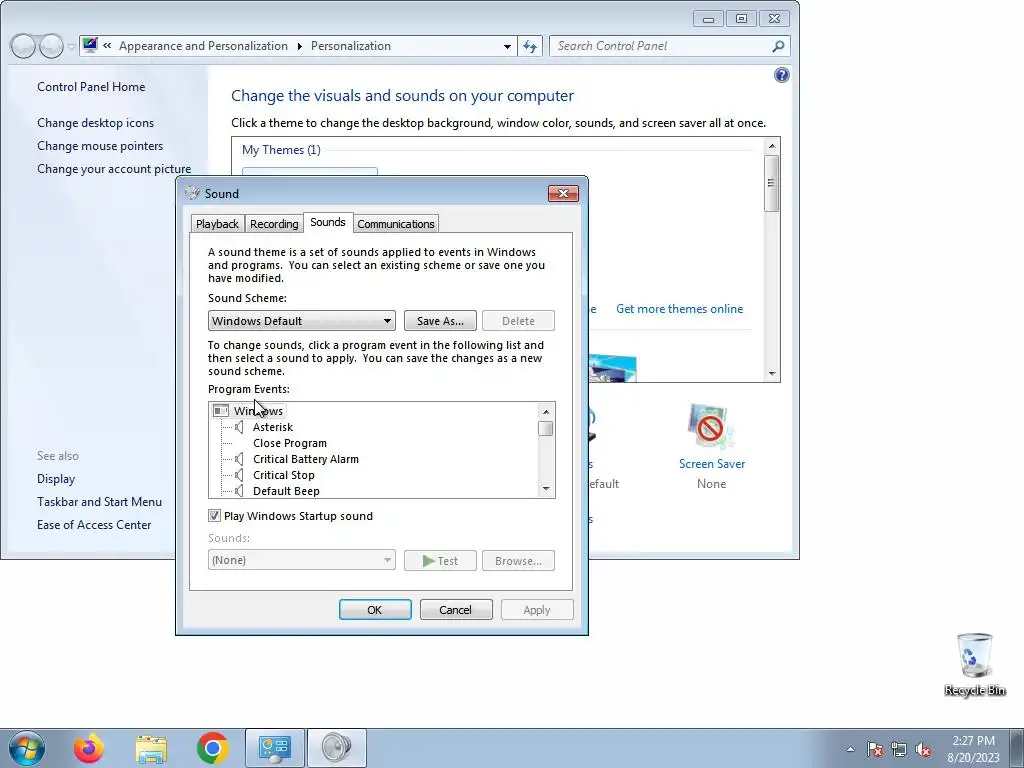Click Program Events scrollbar down arrow
This screenshot has width=1024, height=768.
coord(546,488)
